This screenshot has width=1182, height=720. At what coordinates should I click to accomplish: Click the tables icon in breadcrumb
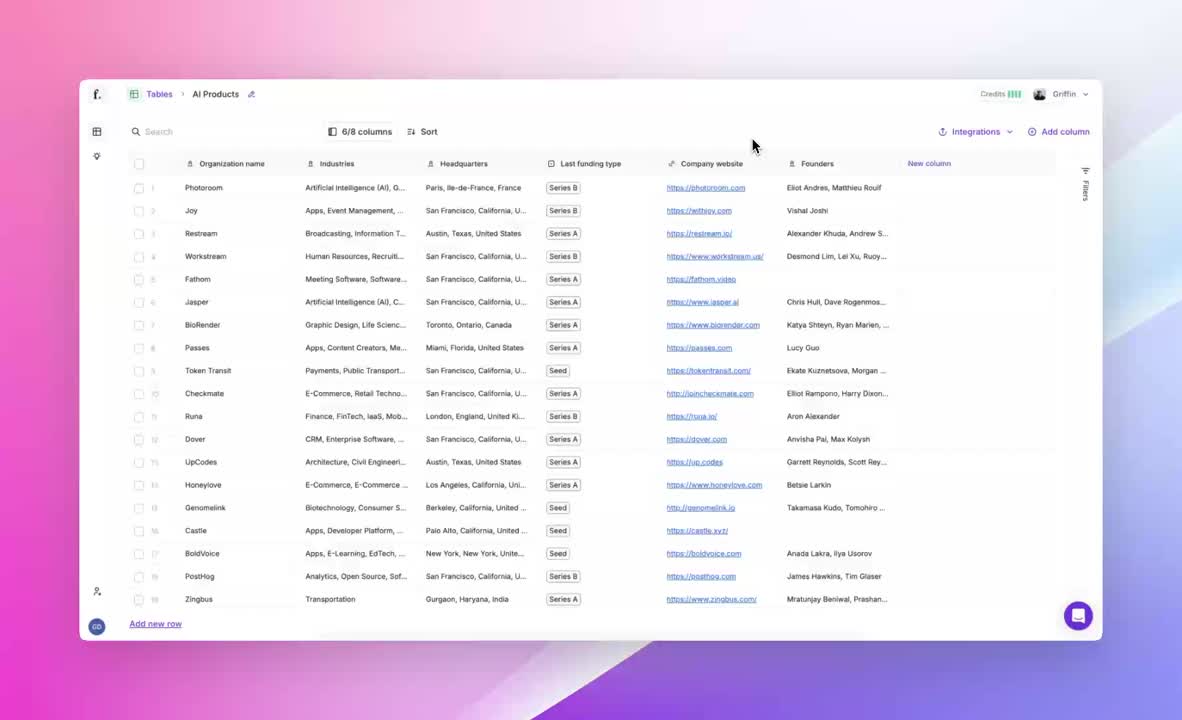point(134,94)
